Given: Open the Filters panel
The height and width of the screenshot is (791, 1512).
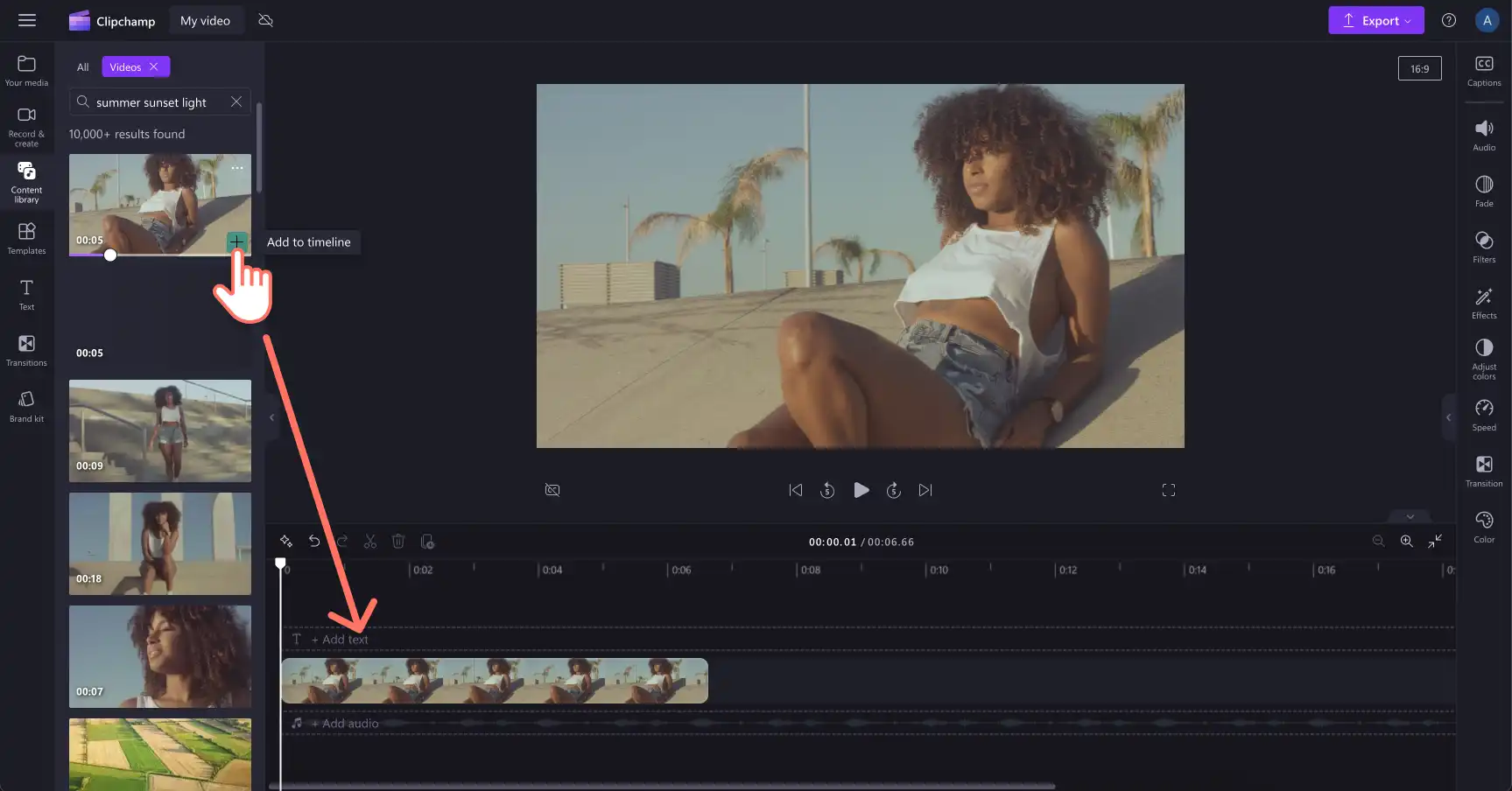Looking at the screenshot, I should click(x=1483, y=247).
